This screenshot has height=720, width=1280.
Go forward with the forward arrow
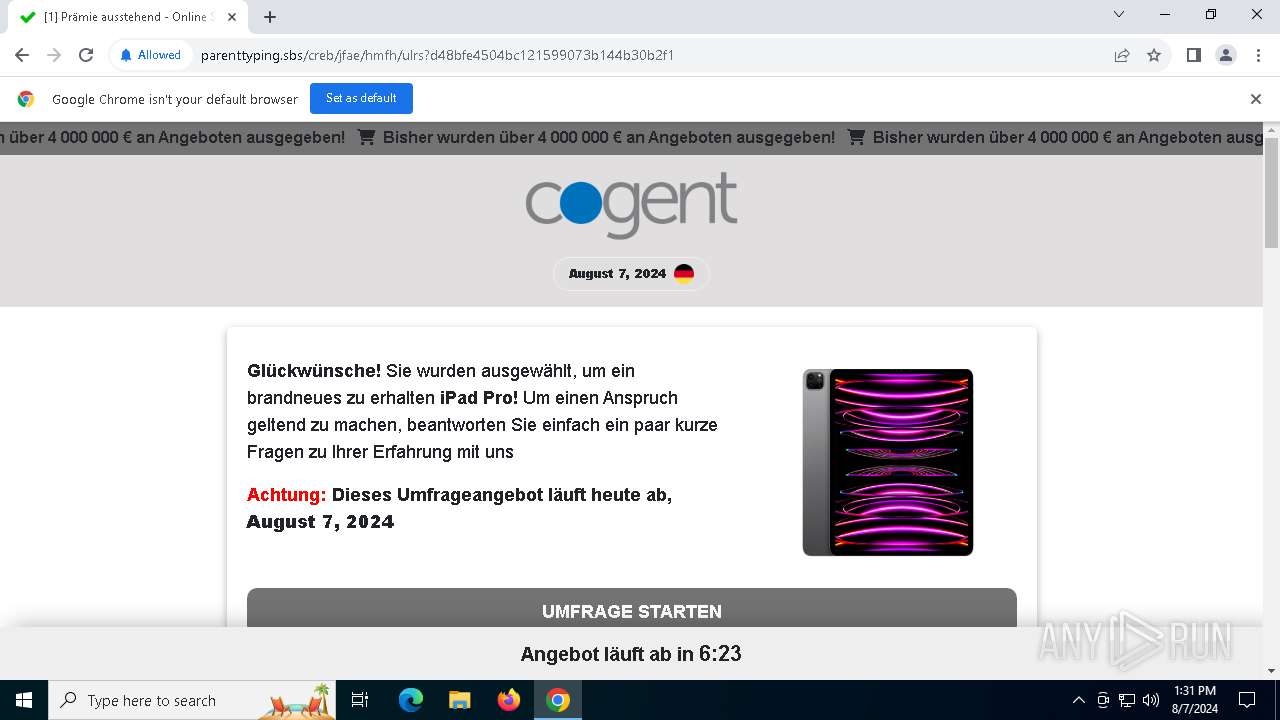(54, 55)
